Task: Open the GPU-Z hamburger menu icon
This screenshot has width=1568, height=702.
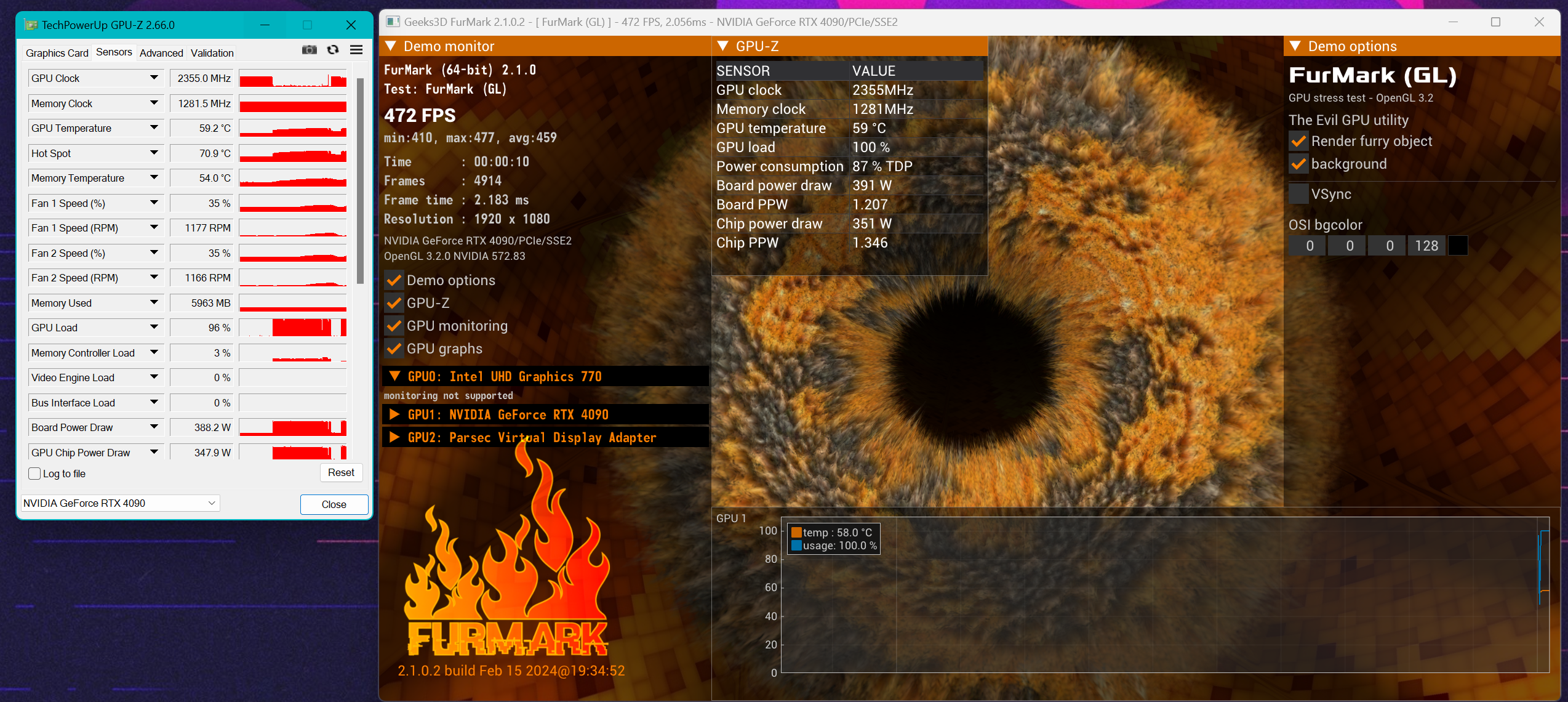Action: 356,50
